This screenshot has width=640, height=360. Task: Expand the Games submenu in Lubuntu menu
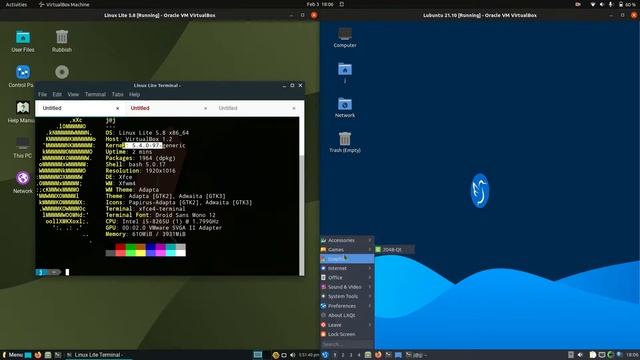347,249
